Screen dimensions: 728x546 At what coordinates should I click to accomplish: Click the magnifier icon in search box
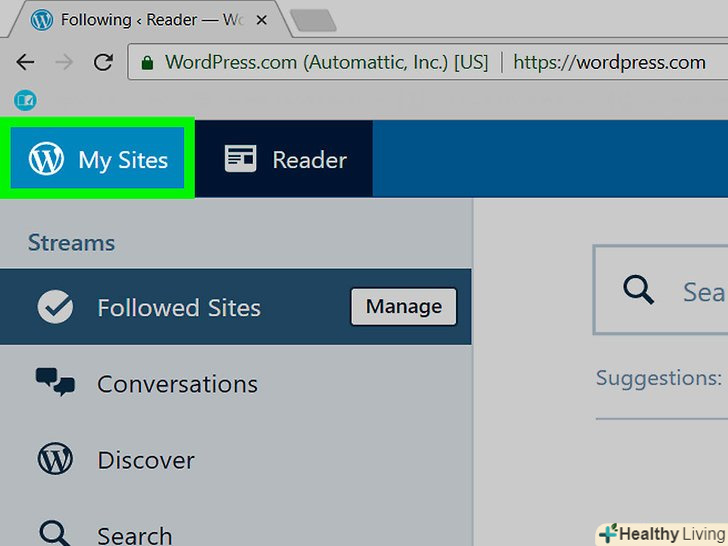[x=638, y=290]
